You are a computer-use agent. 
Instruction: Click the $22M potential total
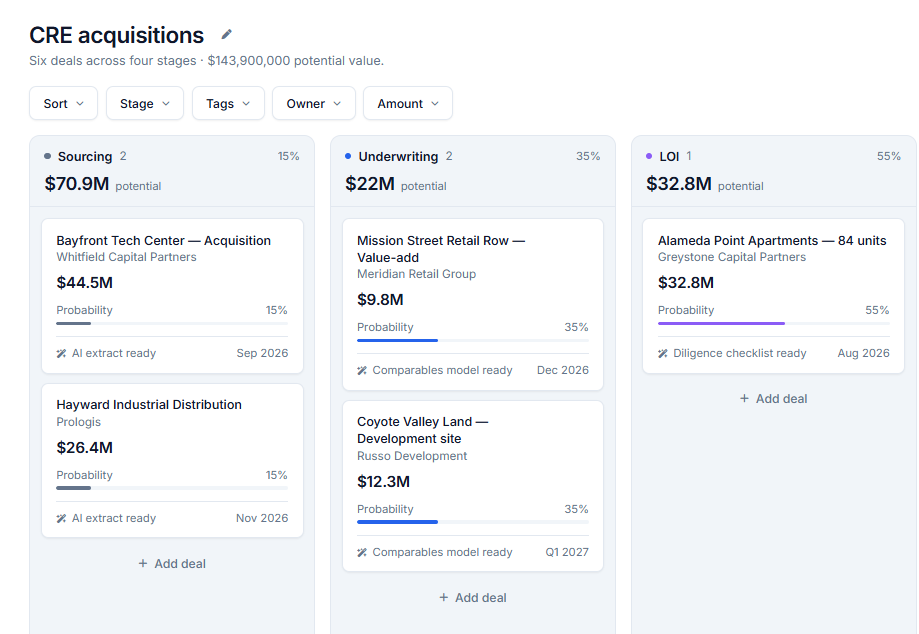[x=370, y=184]
